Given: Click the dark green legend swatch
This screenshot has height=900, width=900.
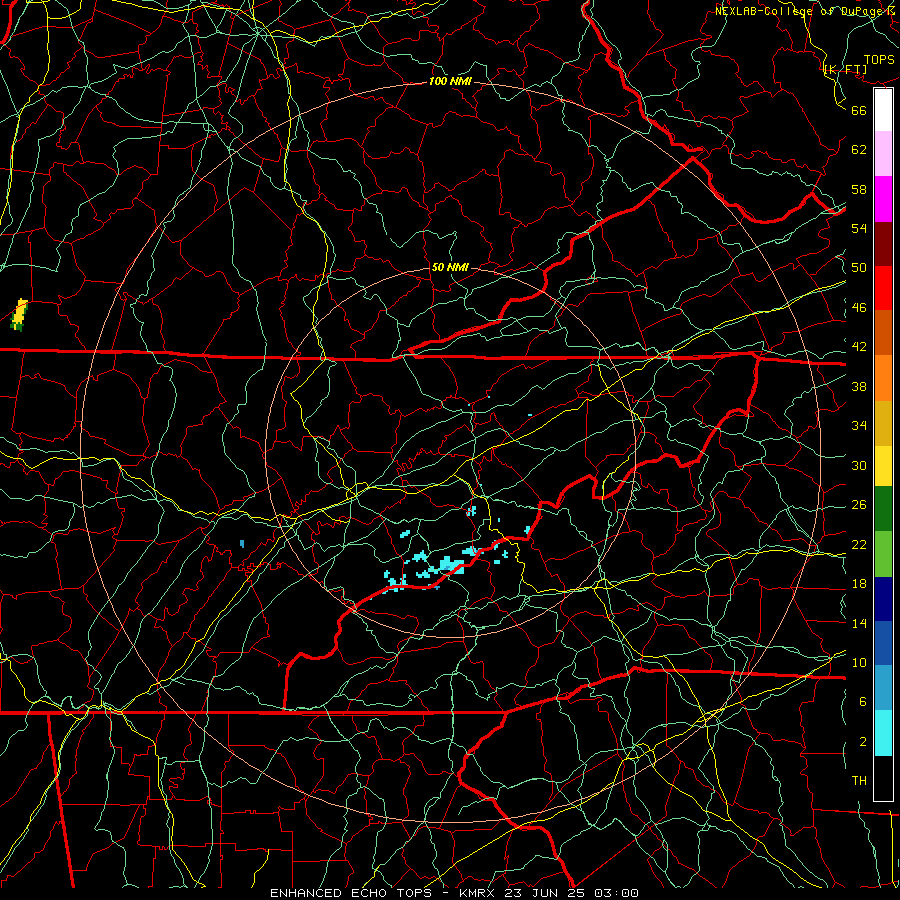Looking at the screenshot, I should click(x=883, y=509).
